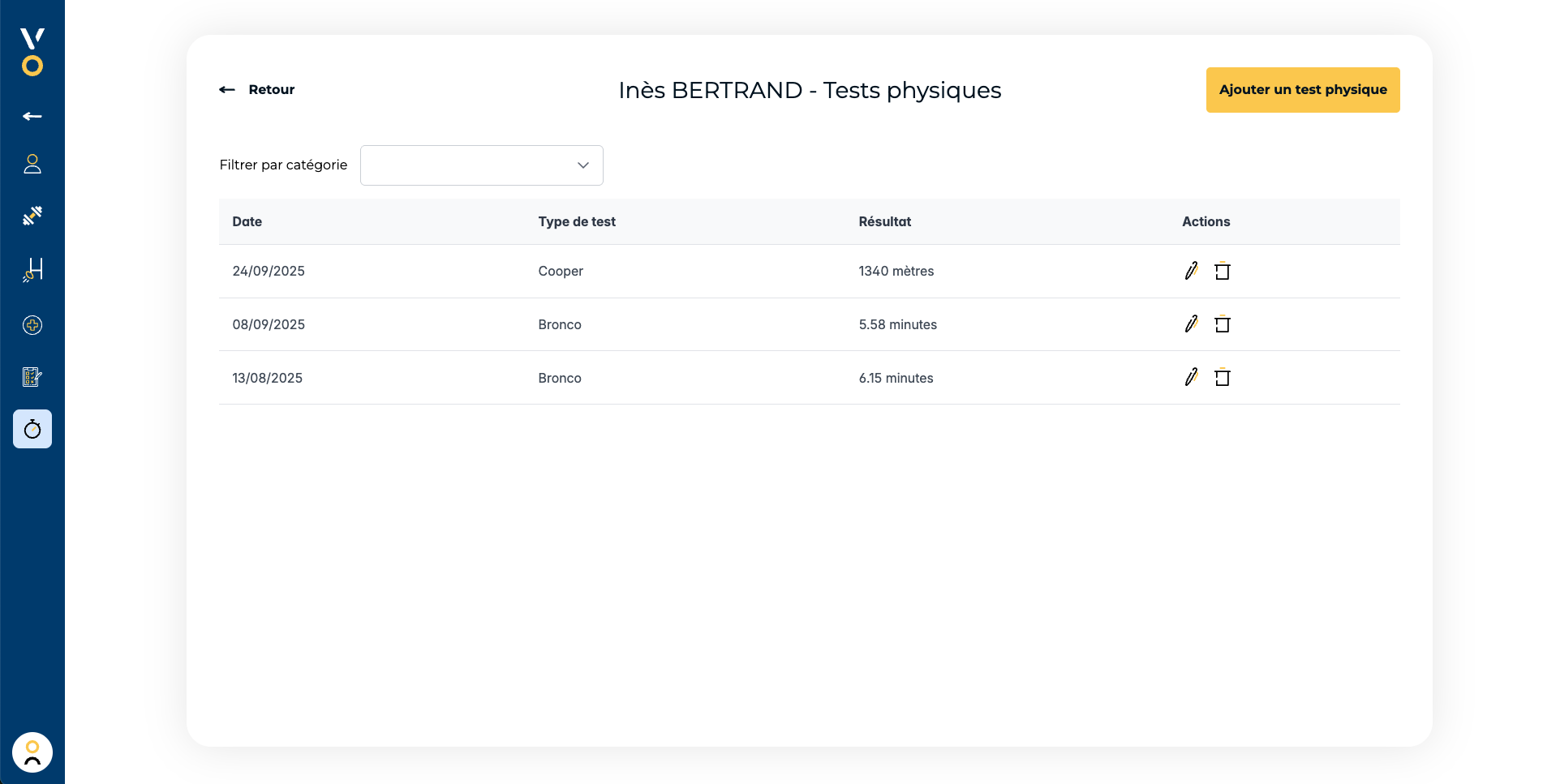Select the stopwatch physical tests icon

pyautogui.click(x=32, y=429)
